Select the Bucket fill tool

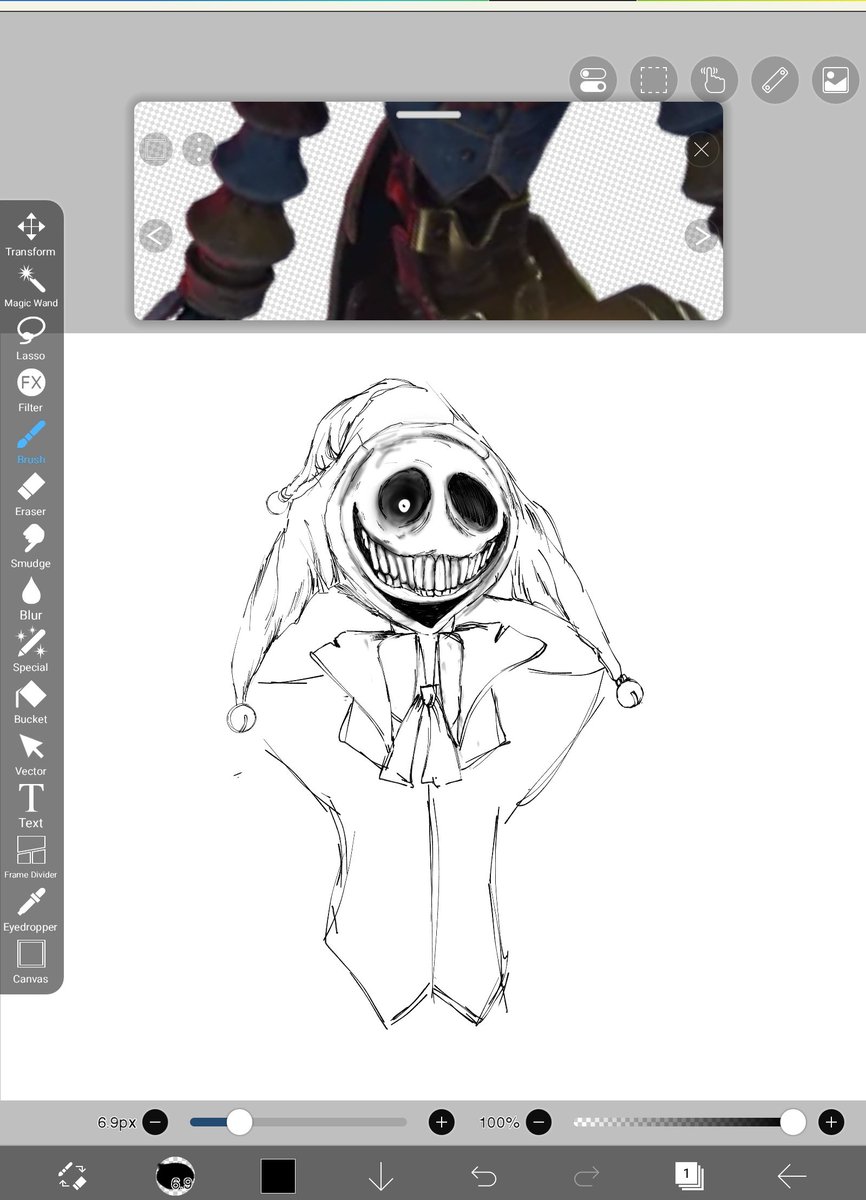pyautogui.click(x=31, y=703)
